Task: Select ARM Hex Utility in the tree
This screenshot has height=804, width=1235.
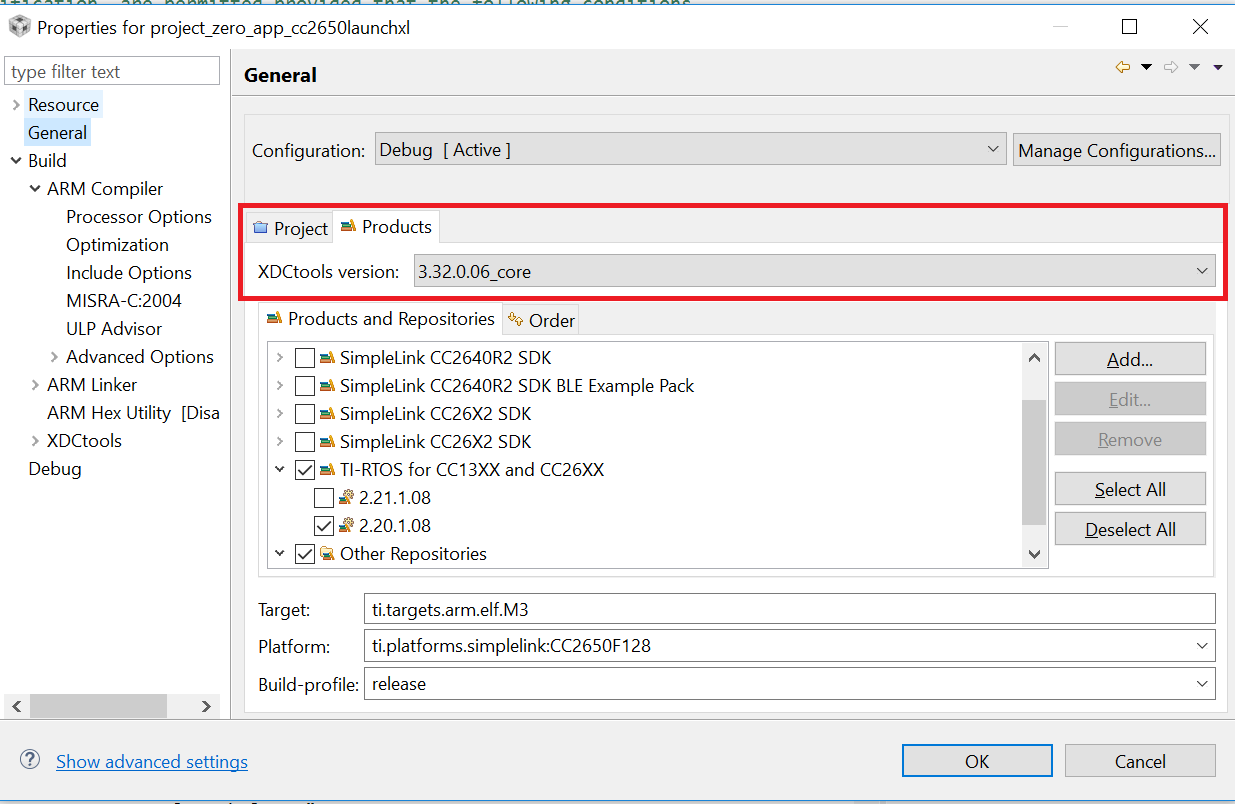Action: (x=133, y=412)
